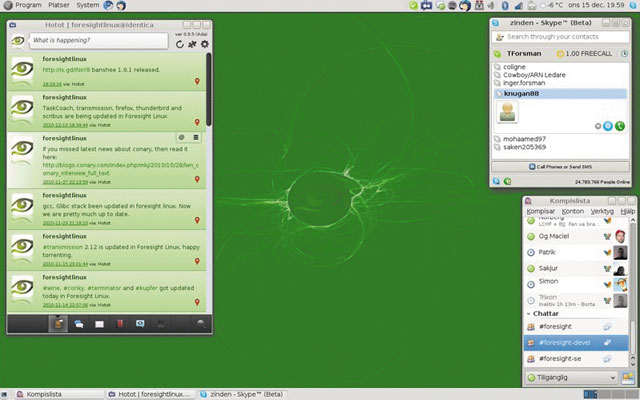This screenshot has height=400, width=640.
Task: Click the refresh icon in Hotot header
Action: click(x=180, y=44)
